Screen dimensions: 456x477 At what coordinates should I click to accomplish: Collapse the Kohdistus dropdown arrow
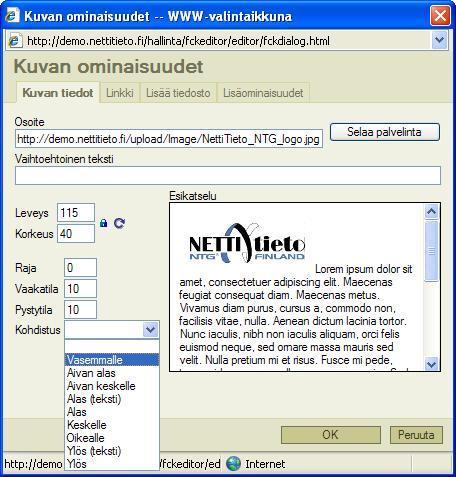click(x=150, y=330)
